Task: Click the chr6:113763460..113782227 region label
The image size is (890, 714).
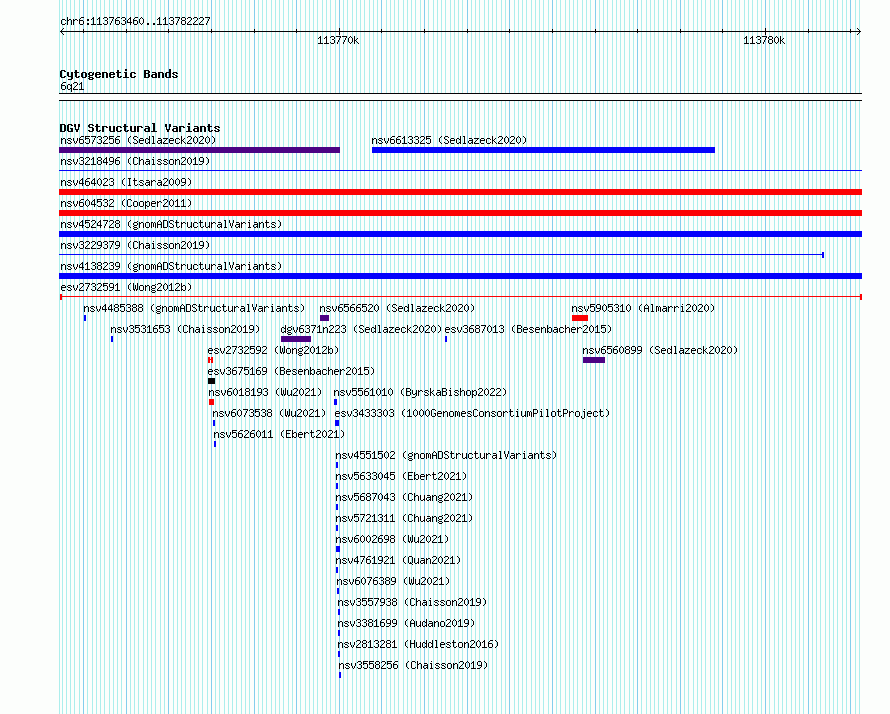Action: pyautogui.click(x=135, y=22)
